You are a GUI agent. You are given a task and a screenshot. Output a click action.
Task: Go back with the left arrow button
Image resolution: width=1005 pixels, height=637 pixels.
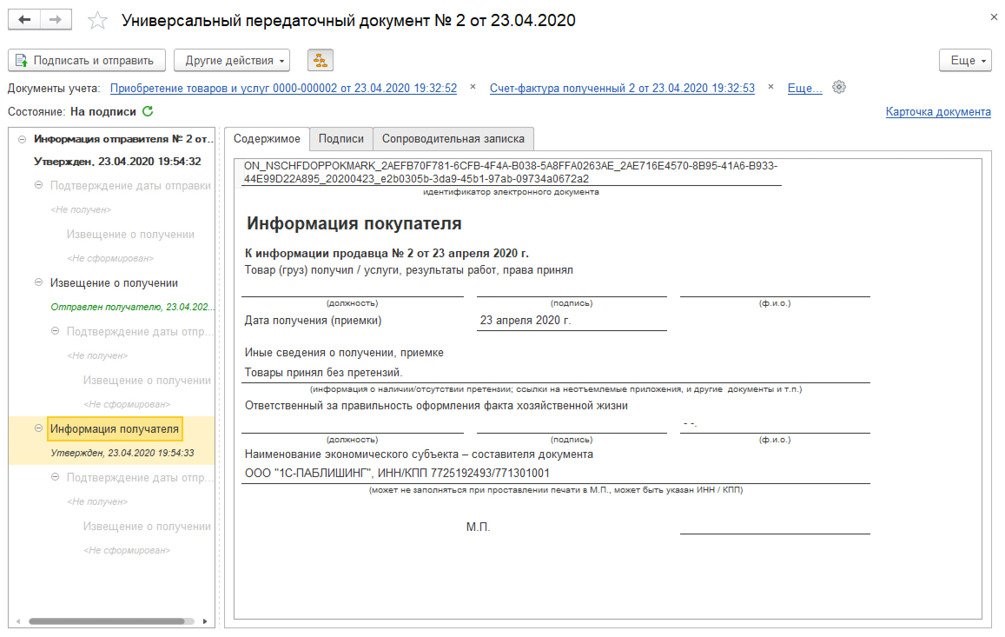pyautogui.click(x=25, y=20)
